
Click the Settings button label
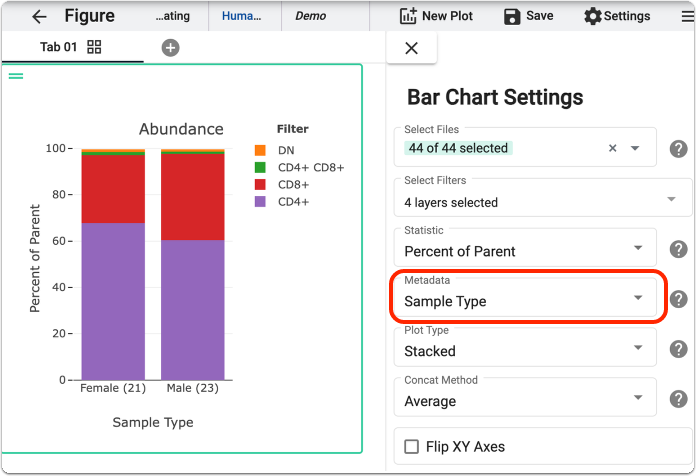pos(627,16)
